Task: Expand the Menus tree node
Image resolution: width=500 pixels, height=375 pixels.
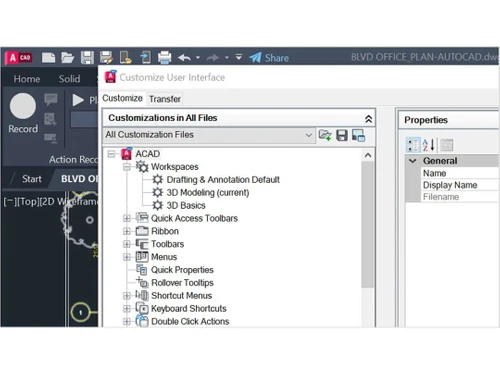Action: coord(127,257)
